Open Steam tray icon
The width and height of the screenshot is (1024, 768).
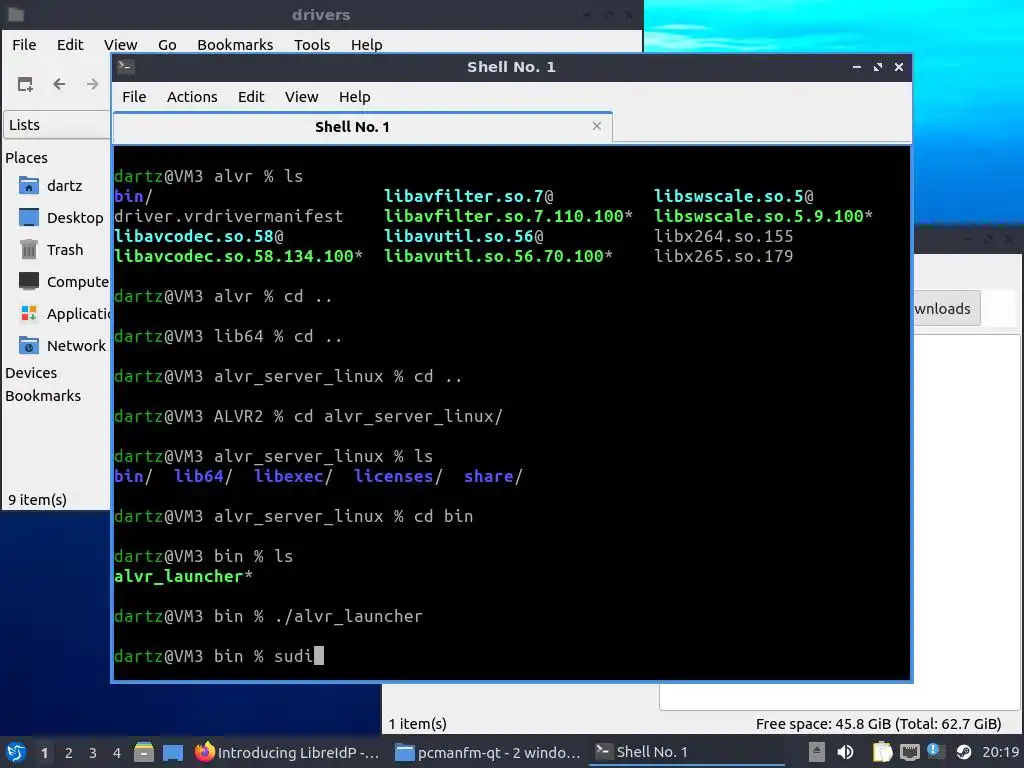pyautogui.click(x=963, y=752)
